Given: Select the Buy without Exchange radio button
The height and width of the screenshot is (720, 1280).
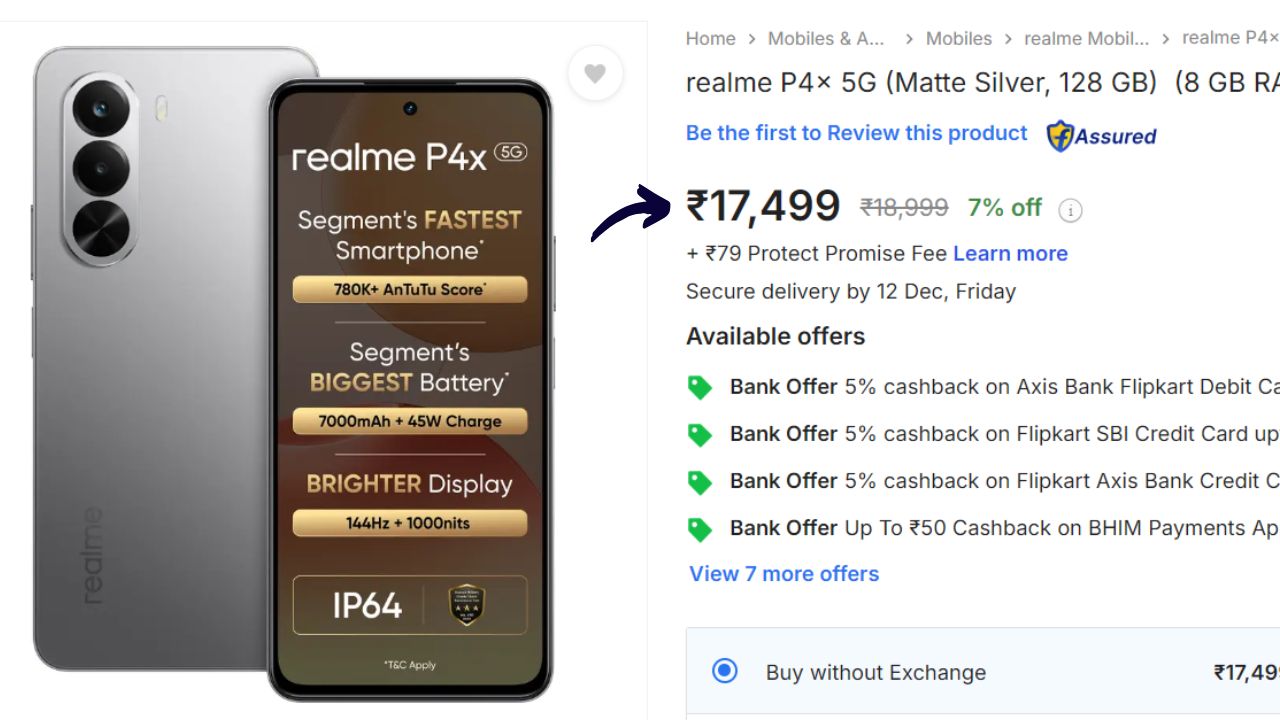Looking at the screenshot, I should point(726,671).
